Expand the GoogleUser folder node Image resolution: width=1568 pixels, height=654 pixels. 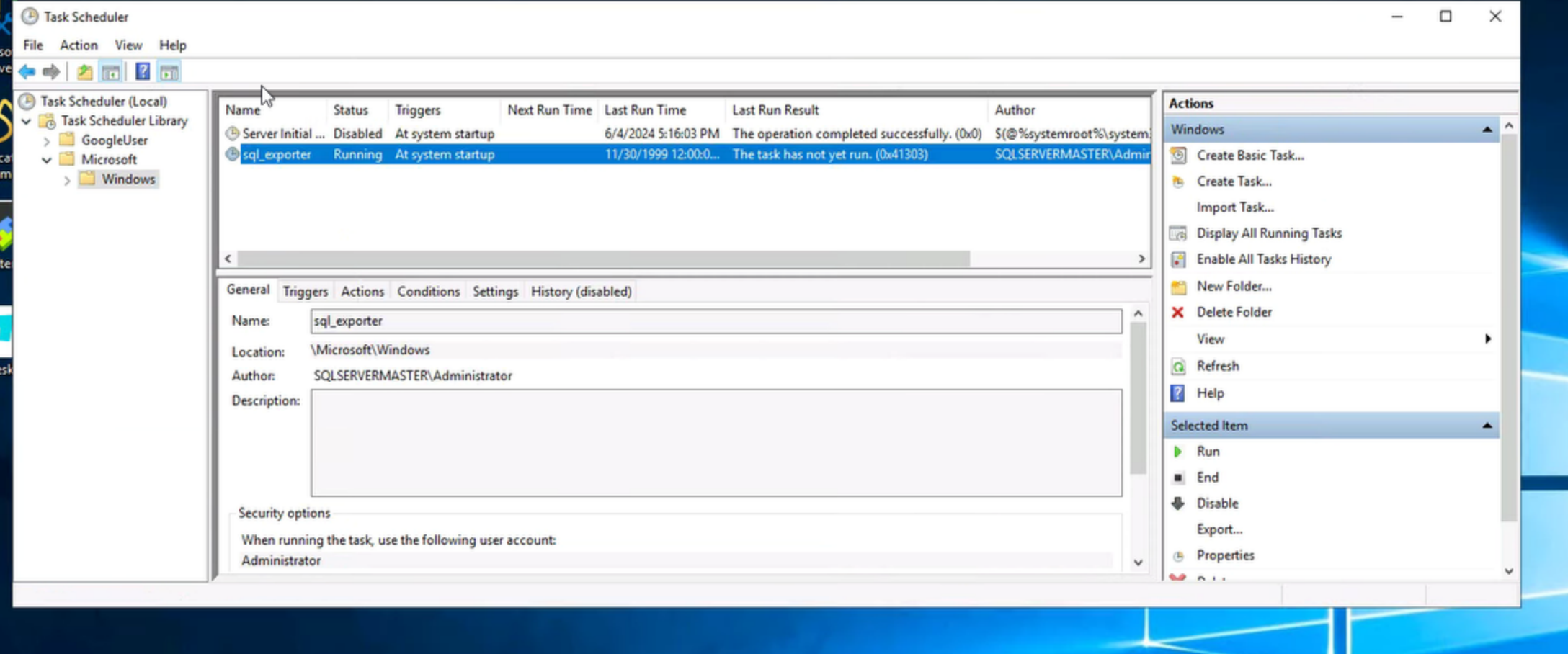click(46, 141)
